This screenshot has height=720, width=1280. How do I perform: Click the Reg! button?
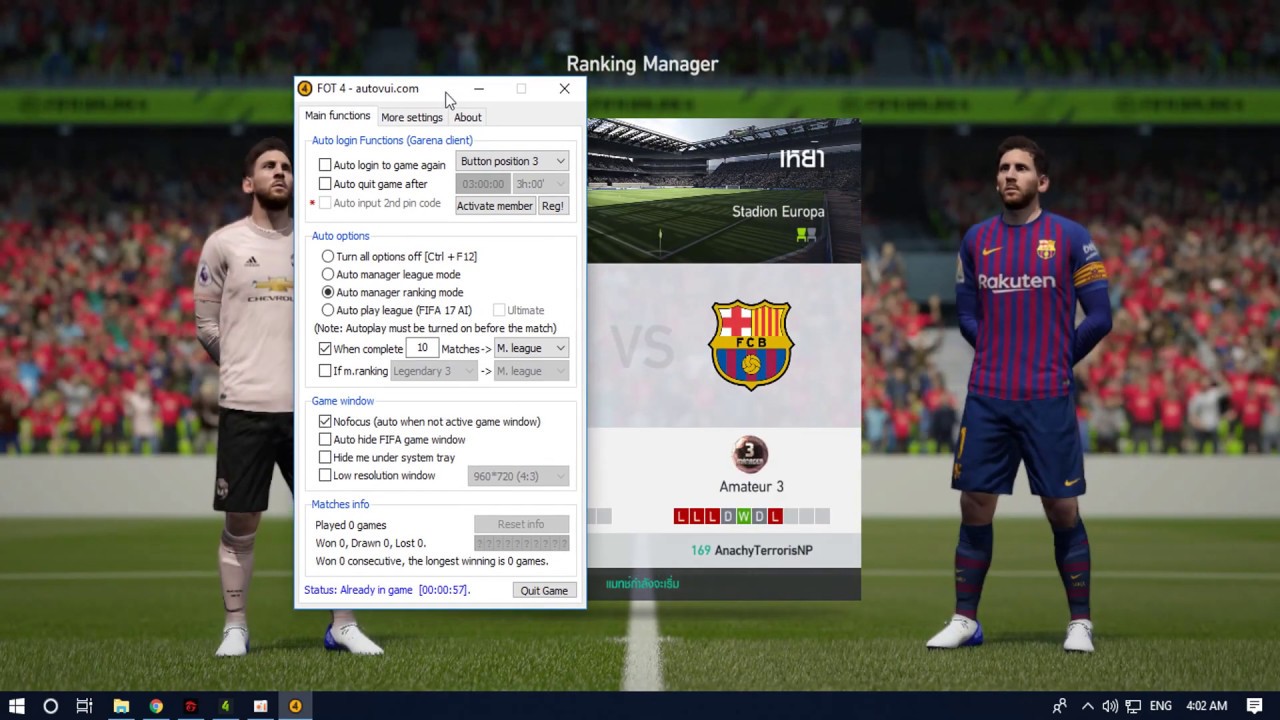553,206
